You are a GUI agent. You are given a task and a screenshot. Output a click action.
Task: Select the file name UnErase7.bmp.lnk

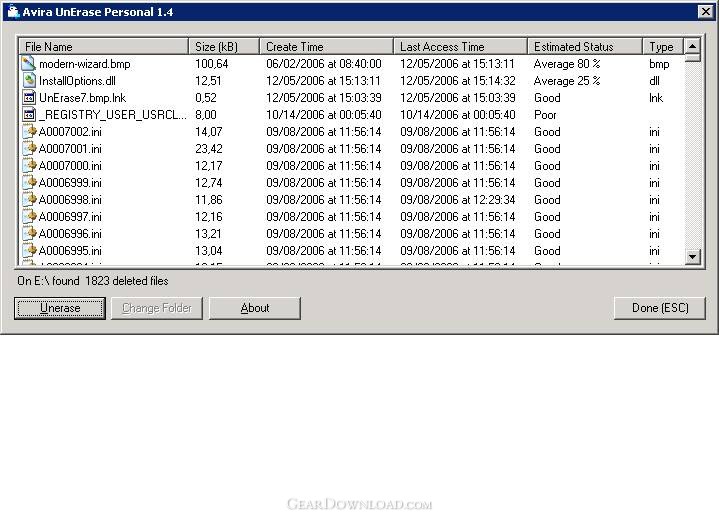[x=83, y=98]
